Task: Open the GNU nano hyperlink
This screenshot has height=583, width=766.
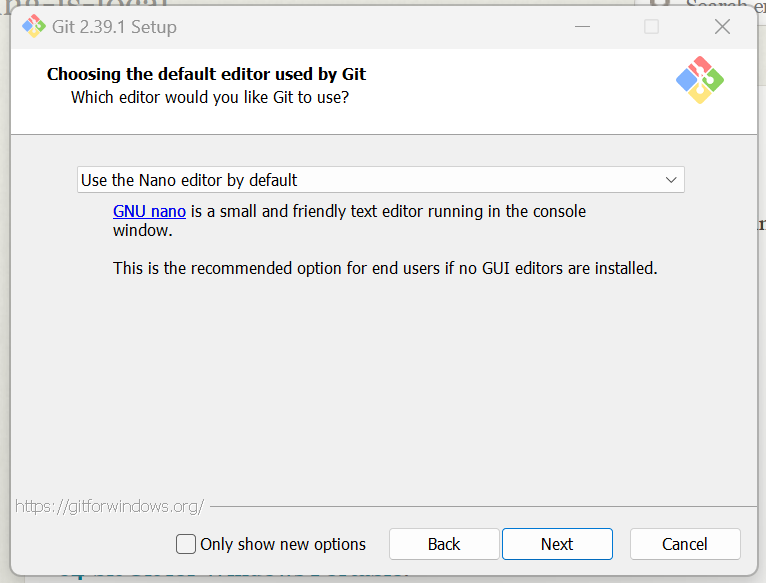Action: (x=149, y=211)
